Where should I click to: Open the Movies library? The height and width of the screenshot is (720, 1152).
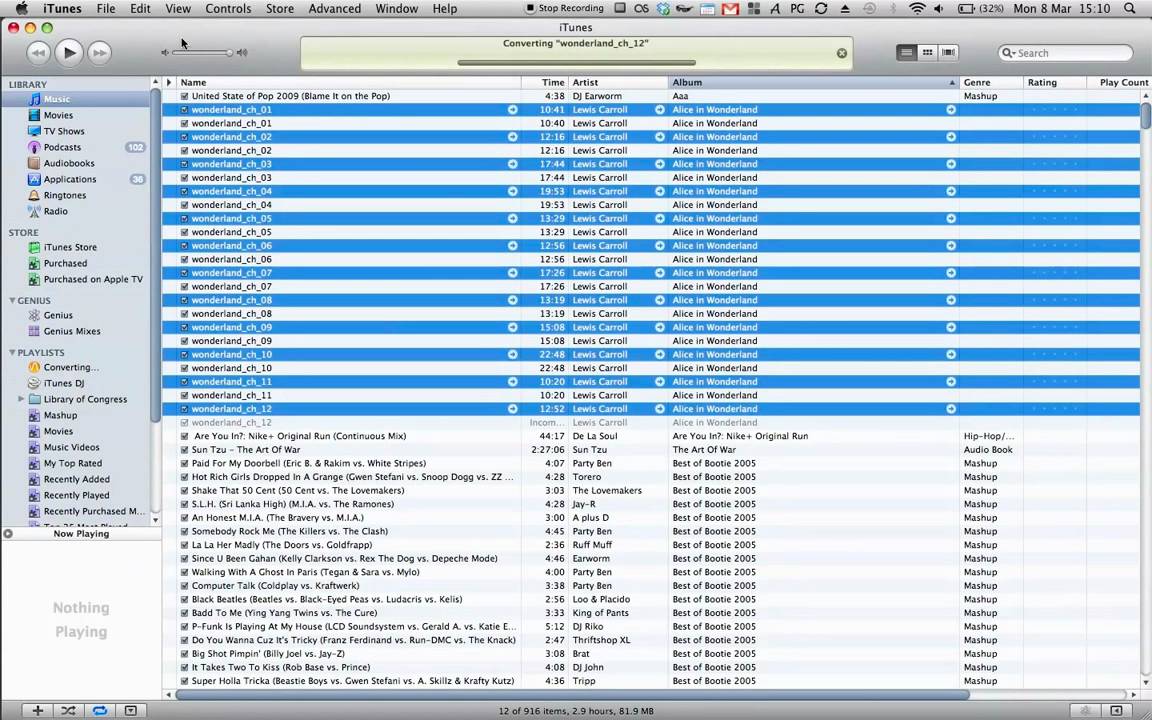(x=58, y=115)
